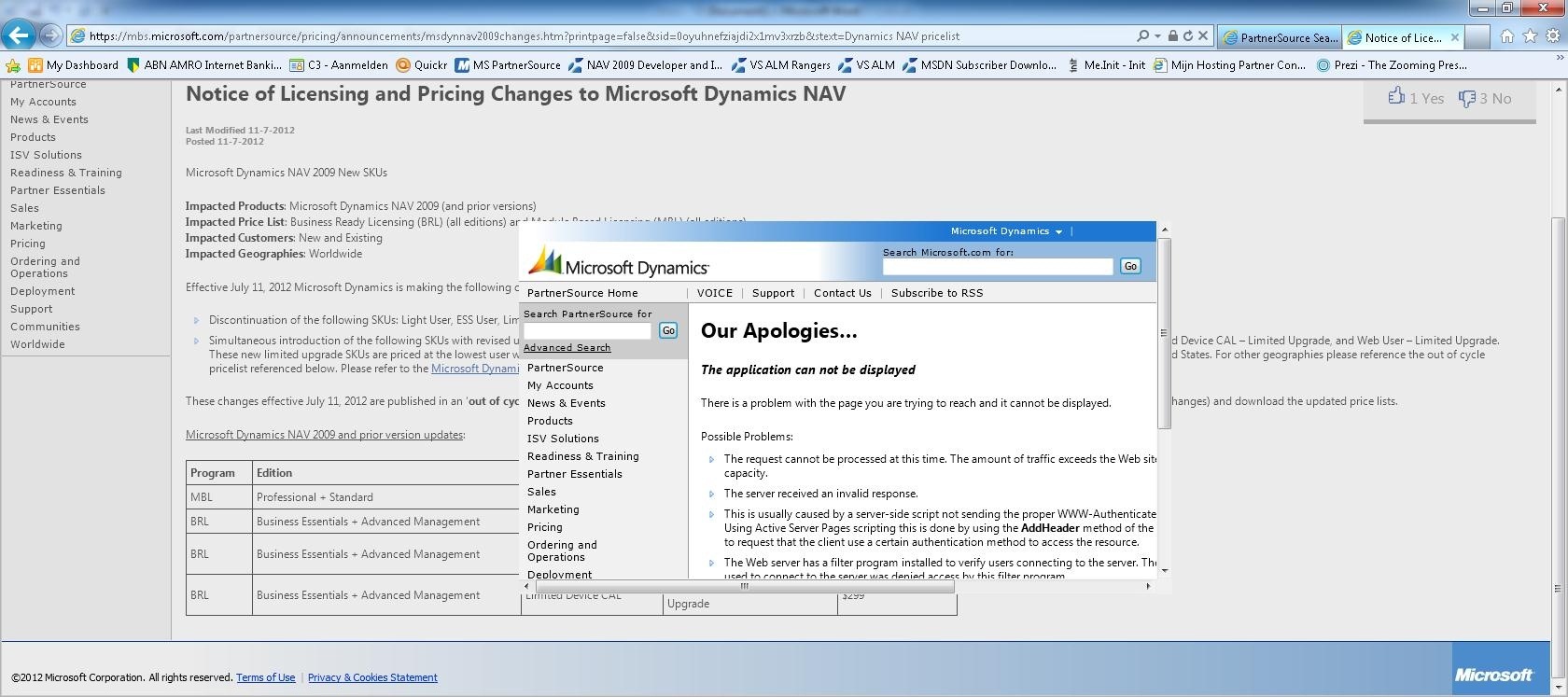The image size is (1568, 697).
Task: Open the NAV 2009 Developer favorite
Action: [646, 65]
